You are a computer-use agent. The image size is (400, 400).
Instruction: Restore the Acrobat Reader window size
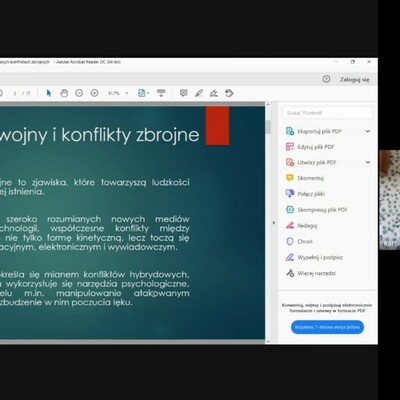pyautogui.click(x=353, y=62)
